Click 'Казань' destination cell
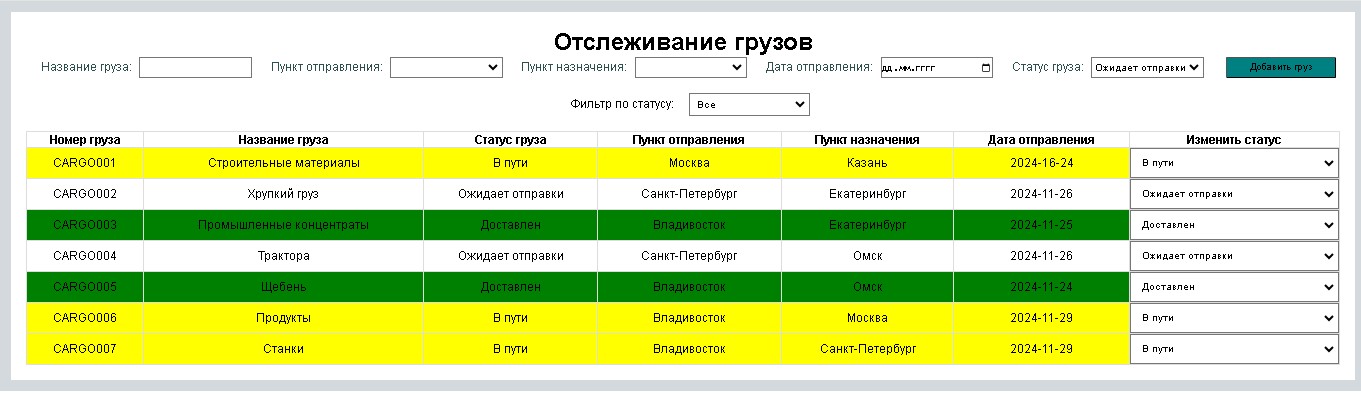 [867, 163]
